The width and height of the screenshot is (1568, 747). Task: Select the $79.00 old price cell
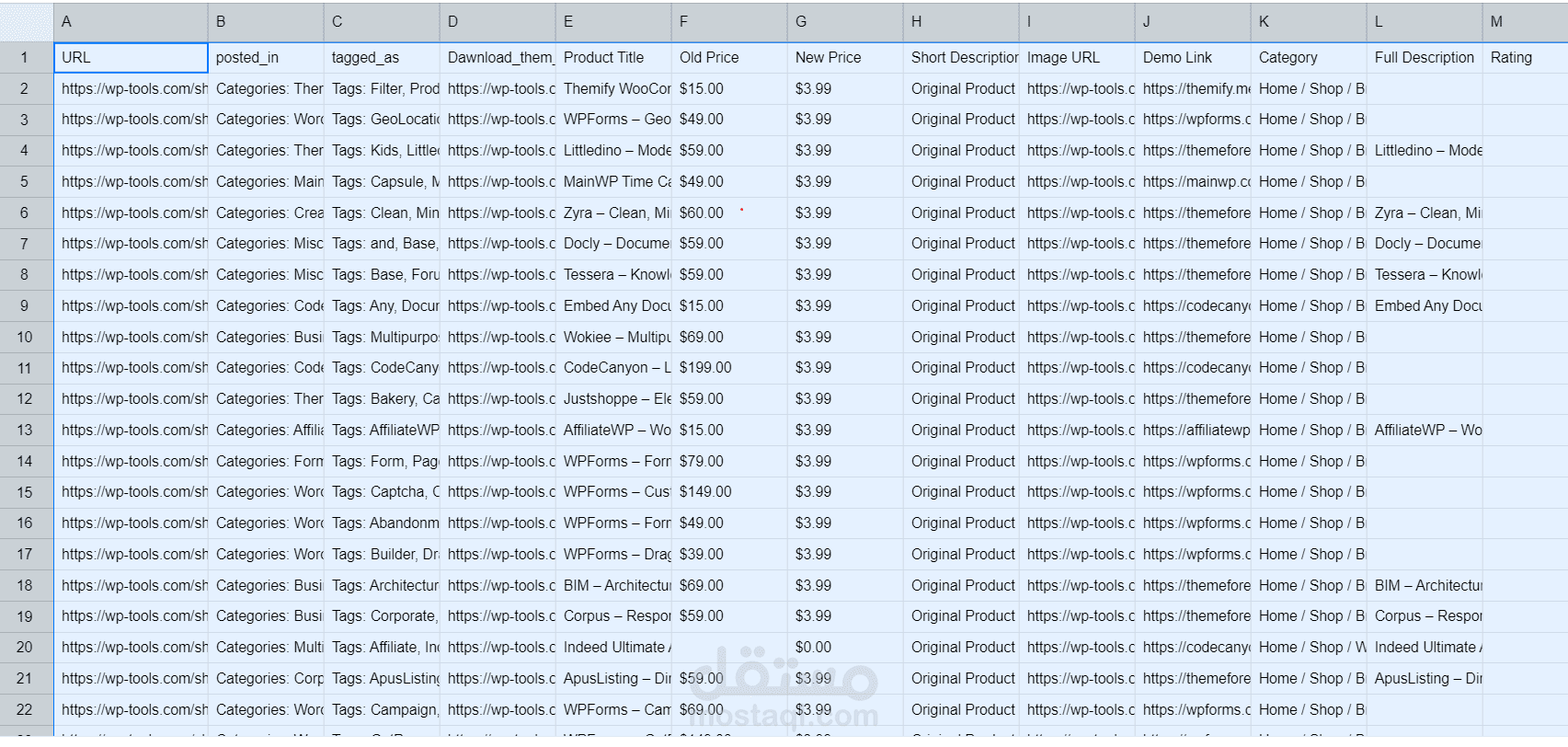[x=729, y=461]
